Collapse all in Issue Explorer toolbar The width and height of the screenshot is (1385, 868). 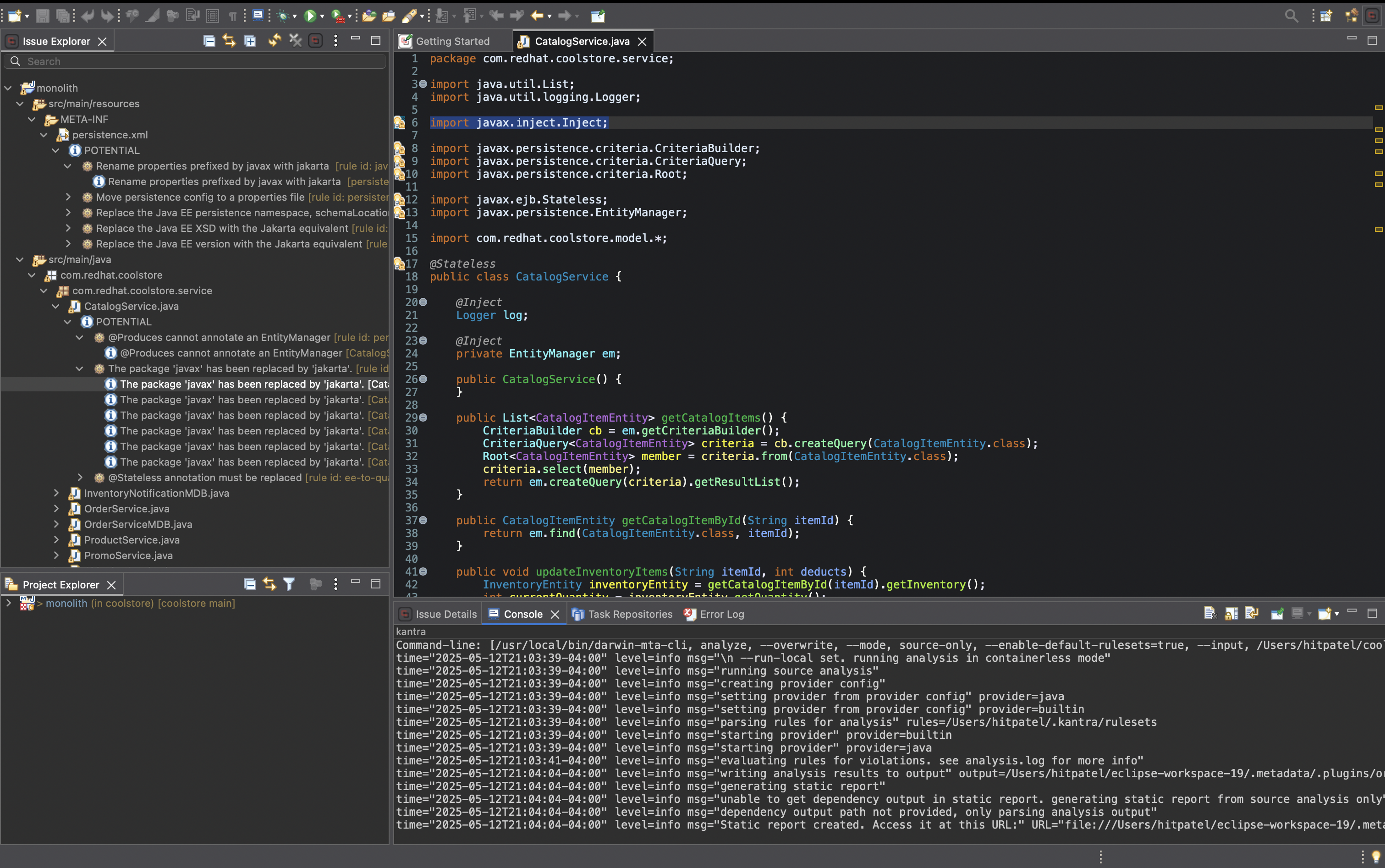209,41
